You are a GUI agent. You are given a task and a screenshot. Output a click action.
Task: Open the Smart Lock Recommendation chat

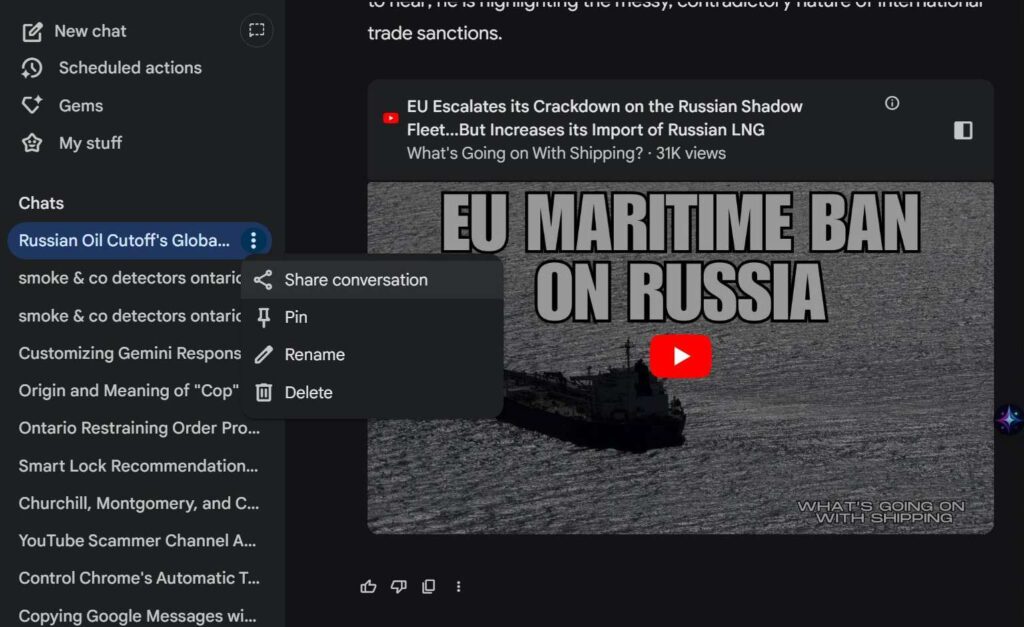[x=138, y=466]
